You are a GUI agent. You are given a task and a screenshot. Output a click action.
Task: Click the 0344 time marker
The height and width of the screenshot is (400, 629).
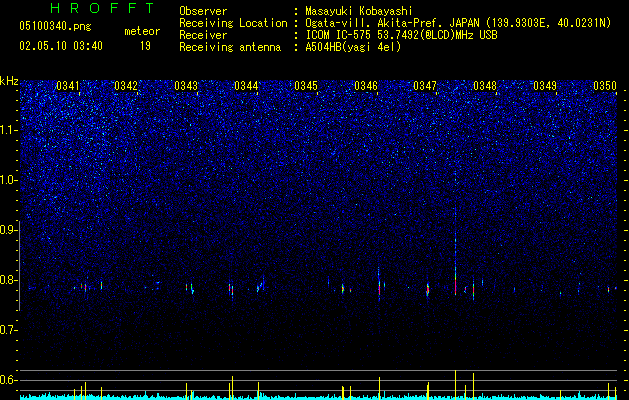(246, 86)
